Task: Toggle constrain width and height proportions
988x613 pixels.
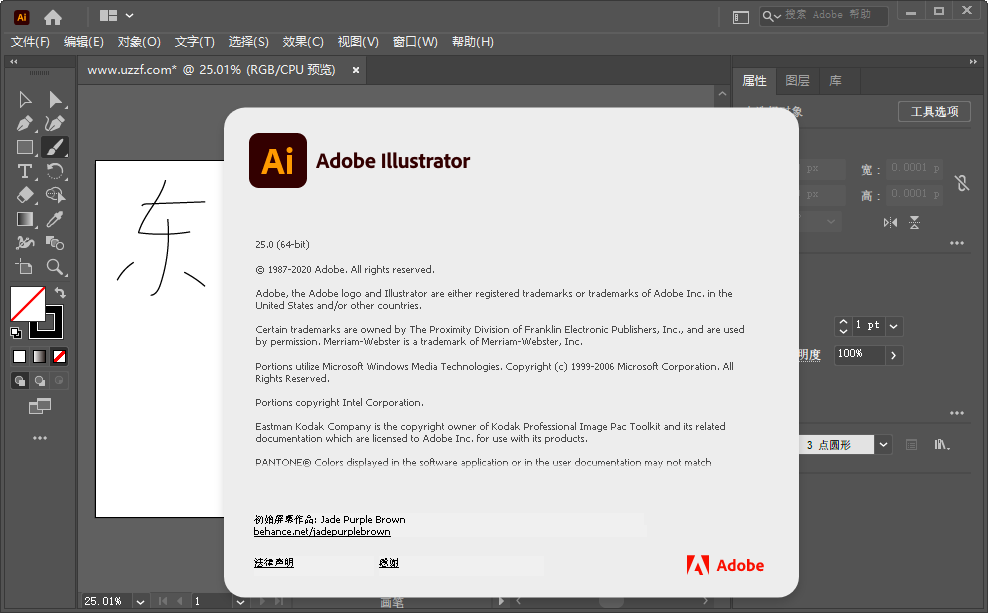Action: click(962, 183)
